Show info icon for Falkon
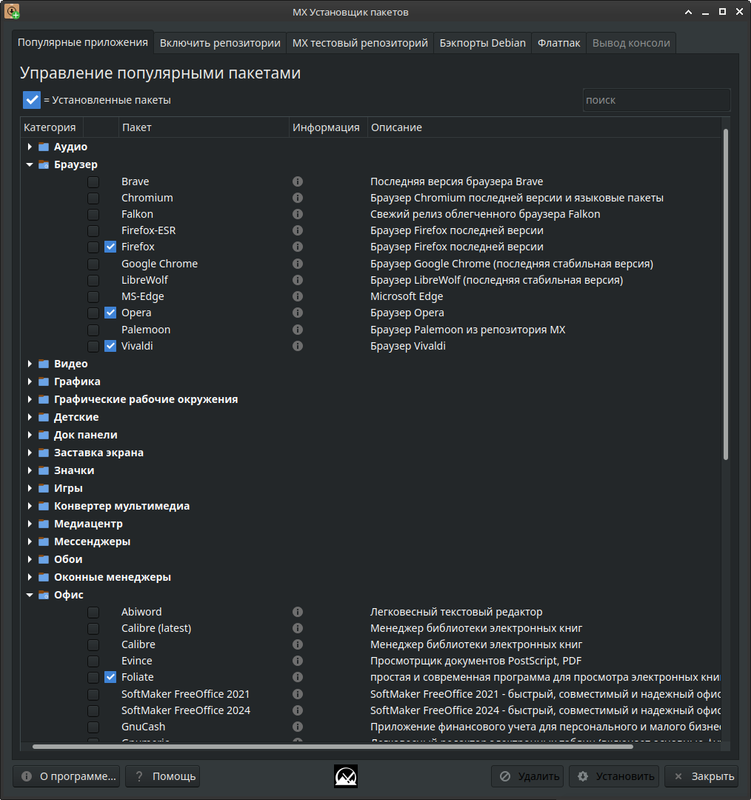This screenshot has height=800, width=751. 297,214
